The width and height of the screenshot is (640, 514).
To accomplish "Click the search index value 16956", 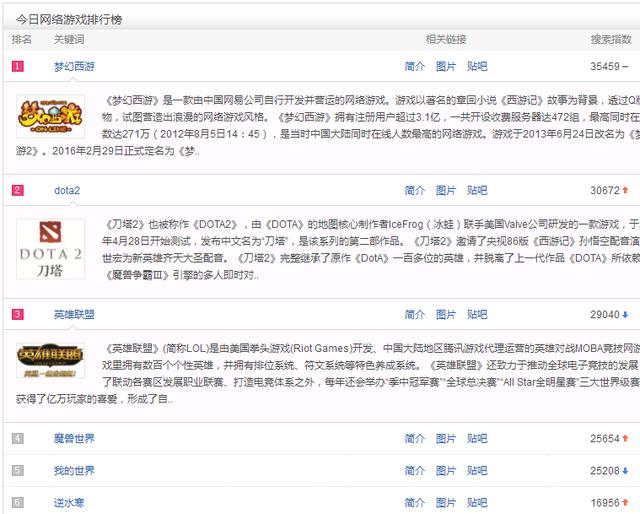I will pyautogui.click(x=605, y=503).
